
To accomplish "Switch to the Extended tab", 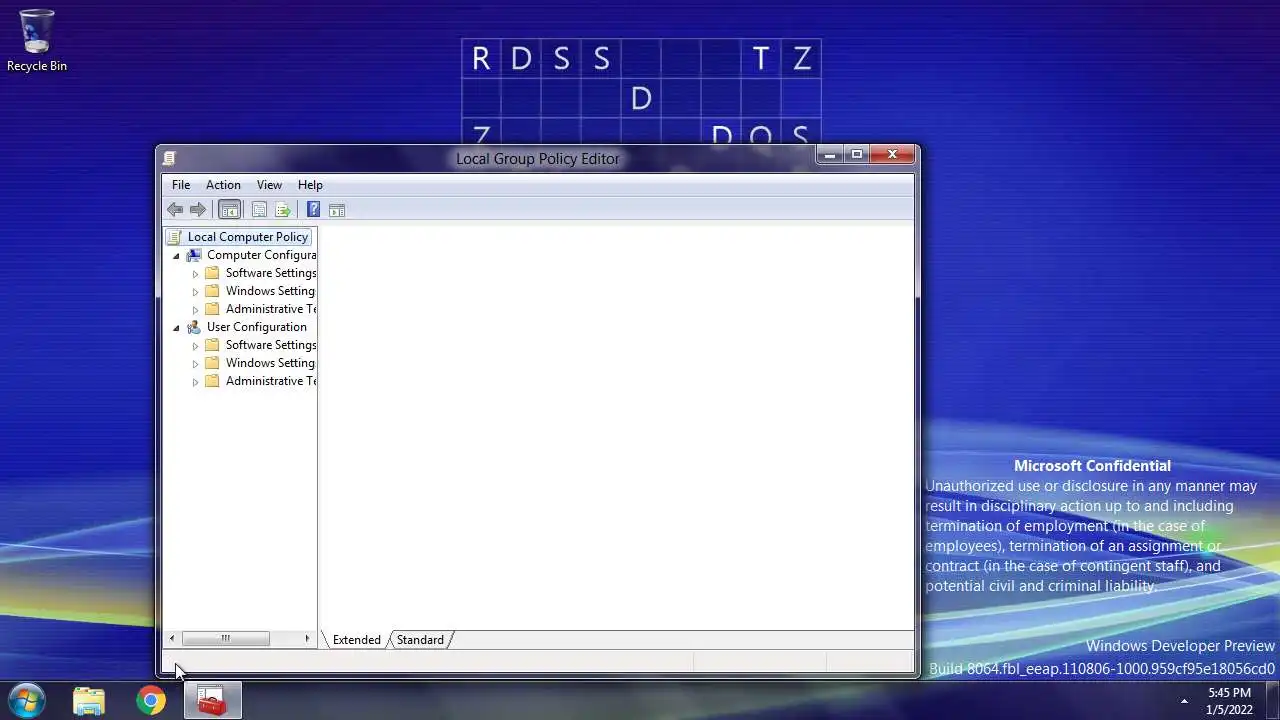I will click(356, 640).
